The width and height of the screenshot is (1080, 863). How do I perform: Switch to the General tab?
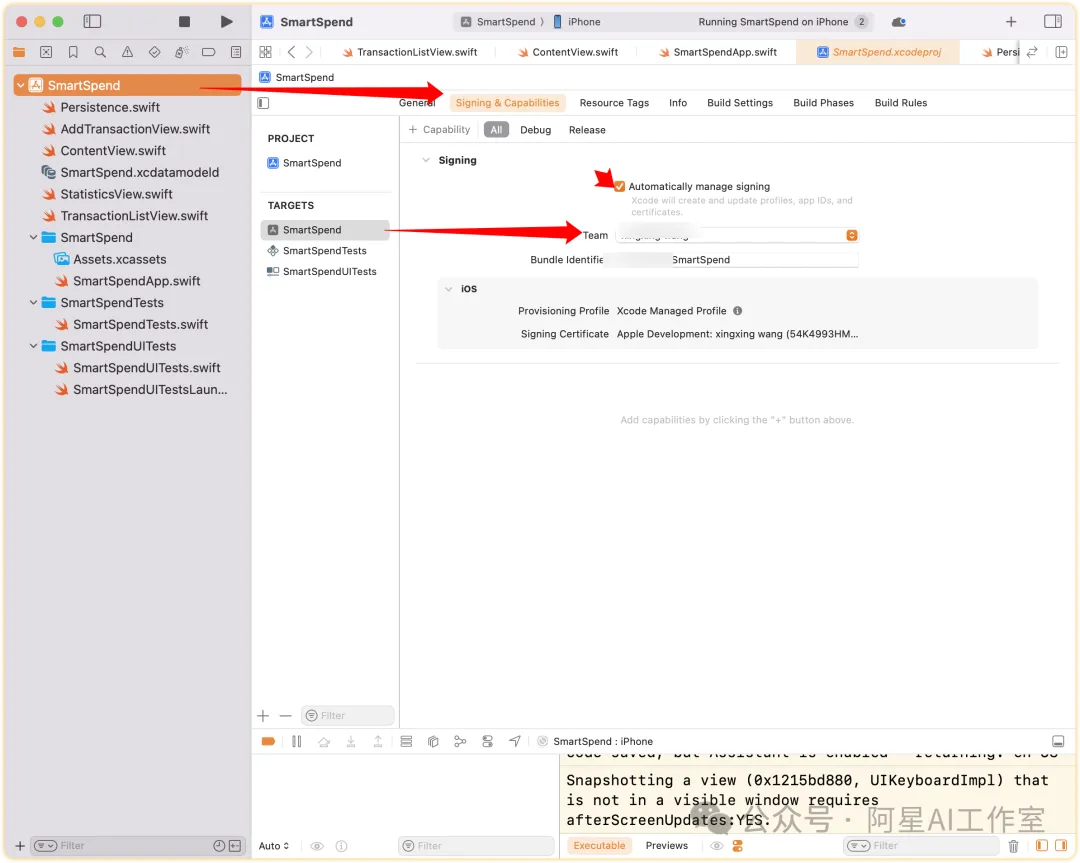click(417, 103)
